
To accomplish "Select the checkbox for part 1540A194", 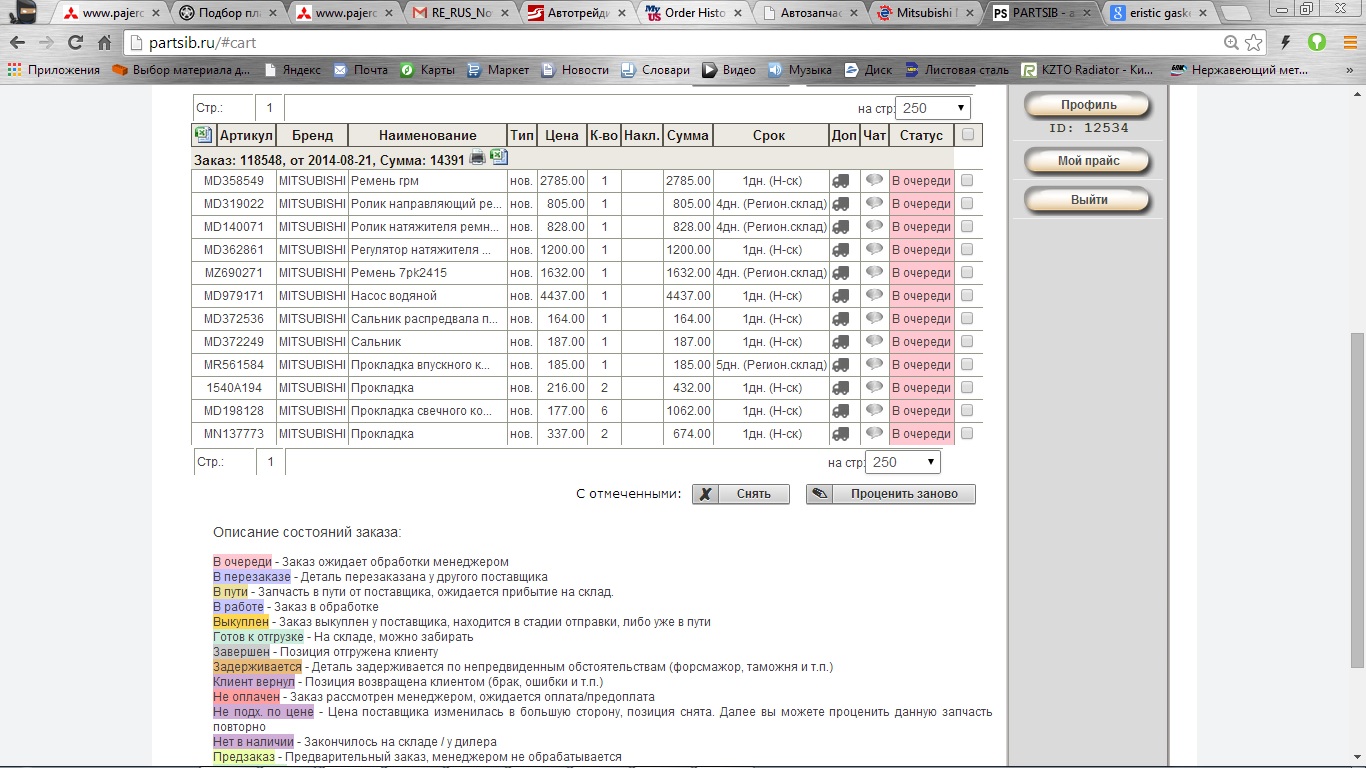I will click(967, 388).
